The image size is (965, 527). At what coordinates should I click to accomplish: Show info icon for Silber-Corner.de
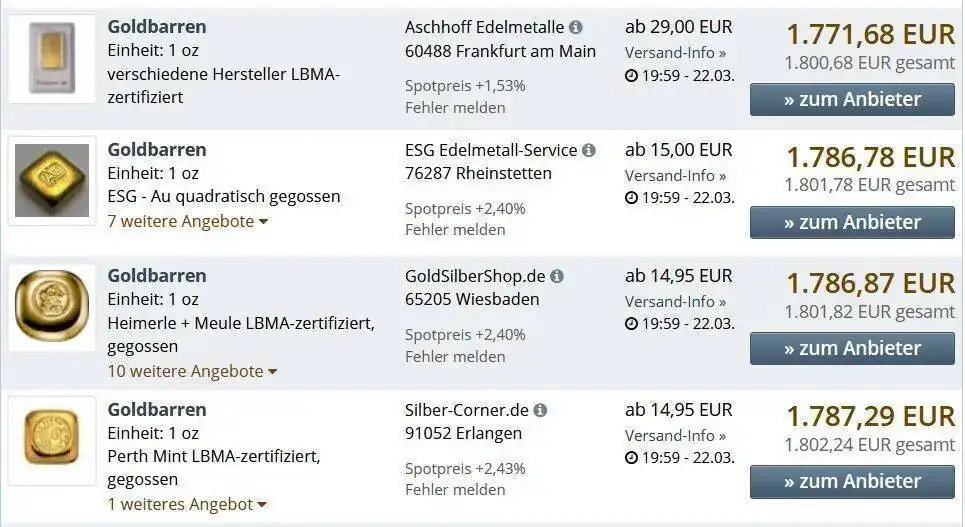(540, 410)
